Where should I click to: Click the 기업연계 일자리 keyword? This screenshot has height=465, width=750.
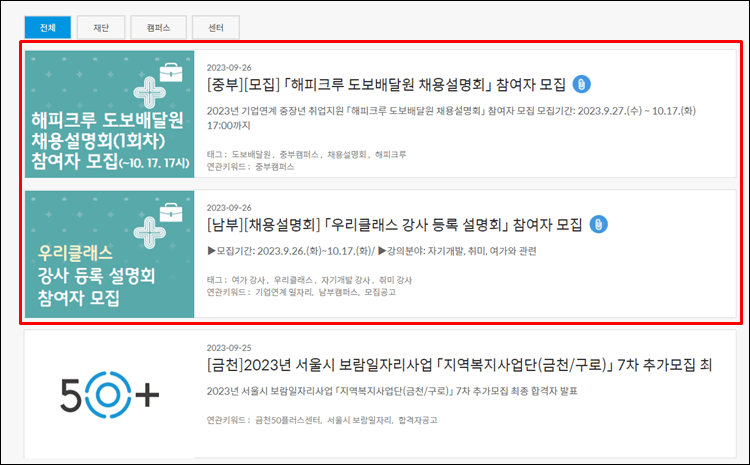tap(284, 292)
